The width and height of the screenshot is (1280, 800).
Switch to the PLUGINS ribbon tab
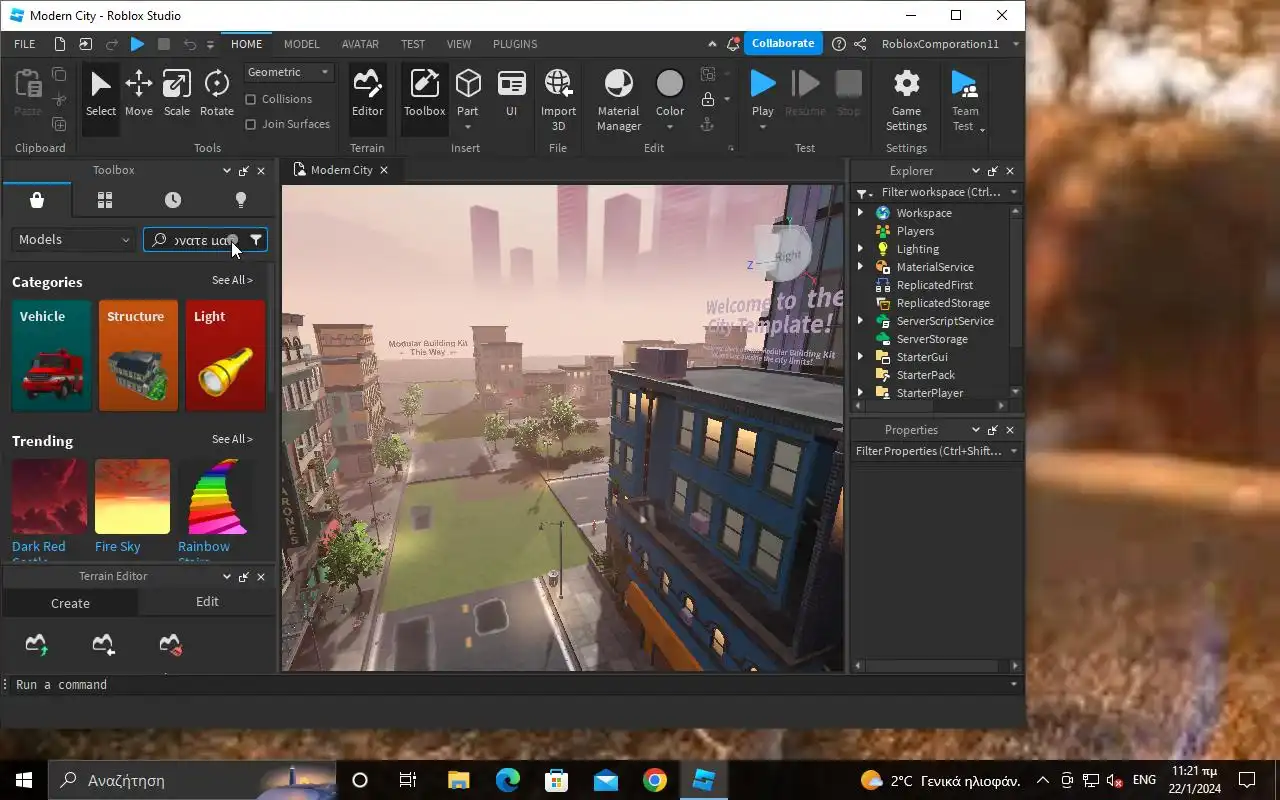click(515, 44)
